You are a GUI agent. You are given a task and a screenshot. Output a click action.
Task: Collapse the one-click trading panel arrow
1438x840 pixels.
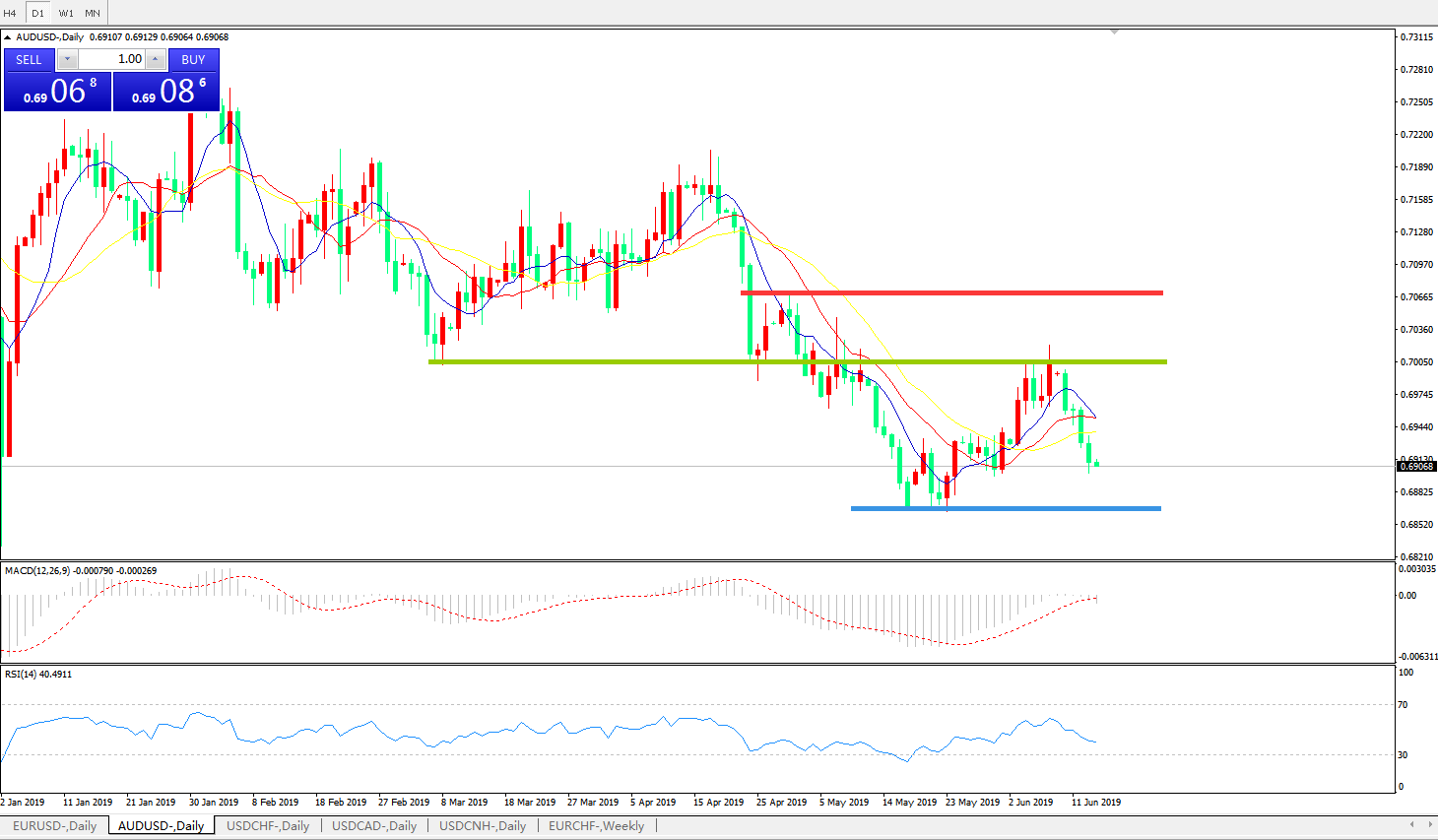click(8, 37)
